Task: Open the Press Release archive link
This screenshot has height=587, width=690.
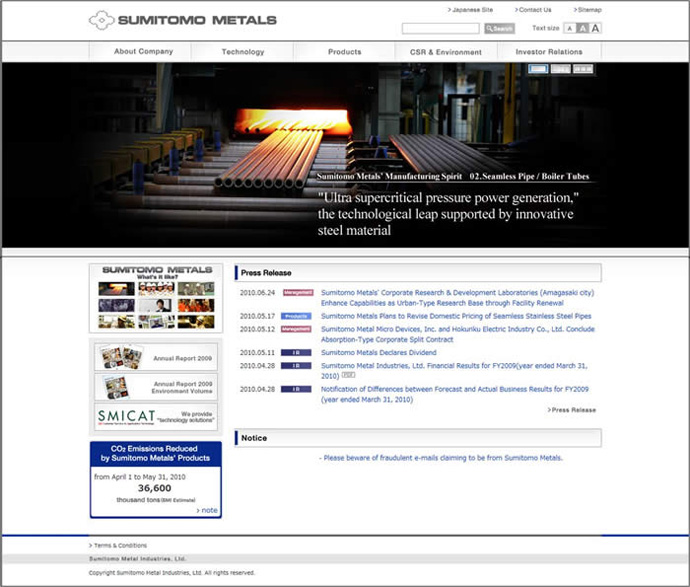Action: pos(572,410)
